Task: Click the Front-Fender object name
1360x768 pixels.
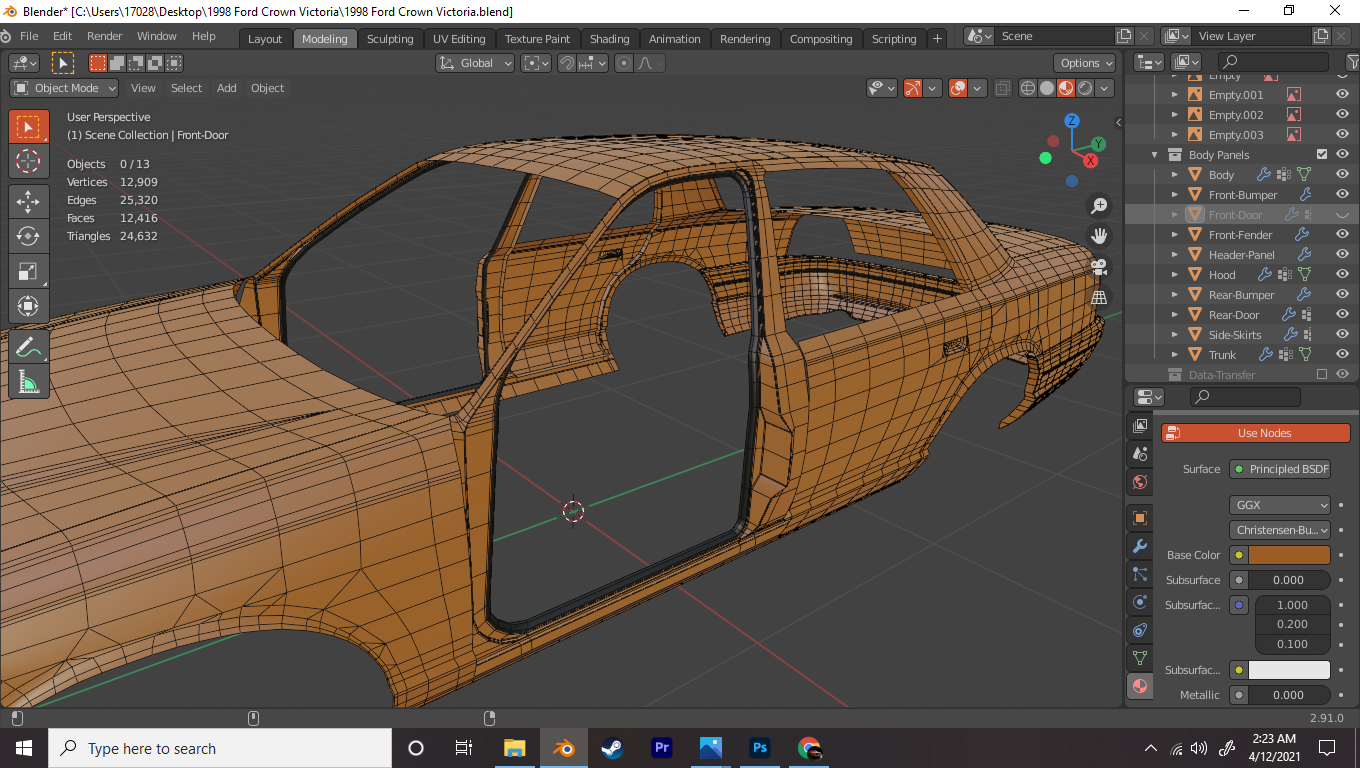Action: point(1240,235)
